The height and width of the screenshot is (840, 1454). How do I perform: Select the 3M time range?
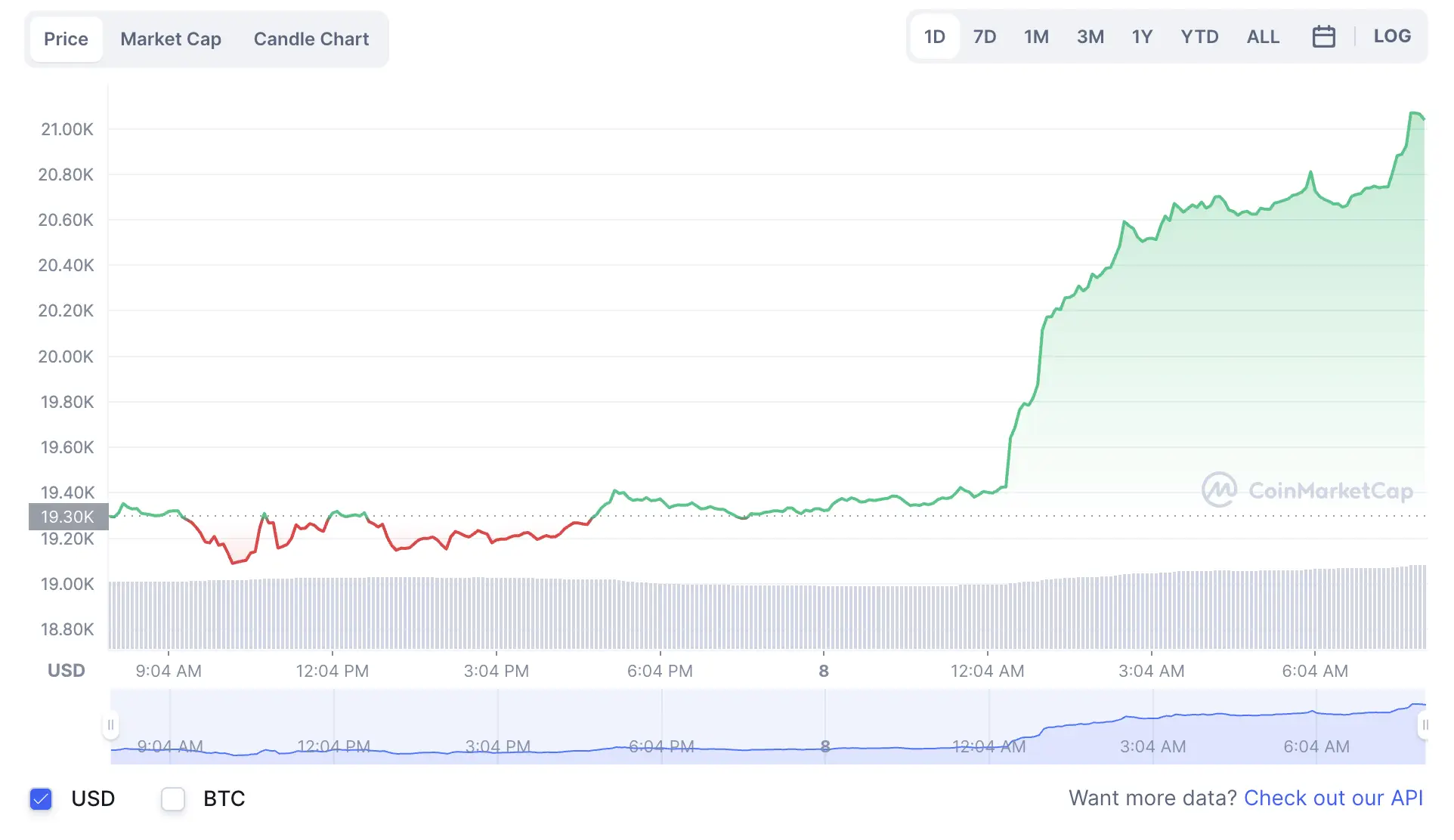point(1090,36)
